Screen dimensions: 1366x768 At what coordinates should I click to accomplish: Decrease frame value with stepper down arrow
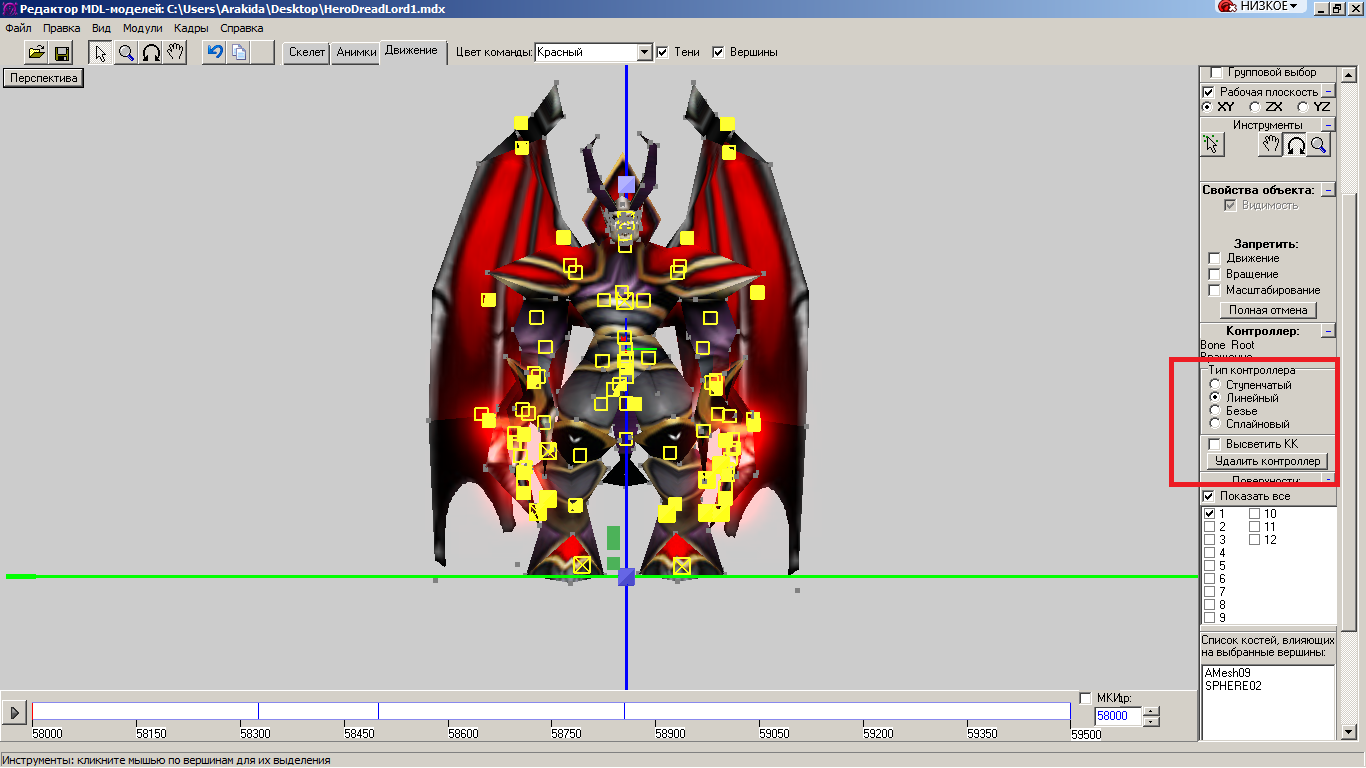coord(1151,721)
